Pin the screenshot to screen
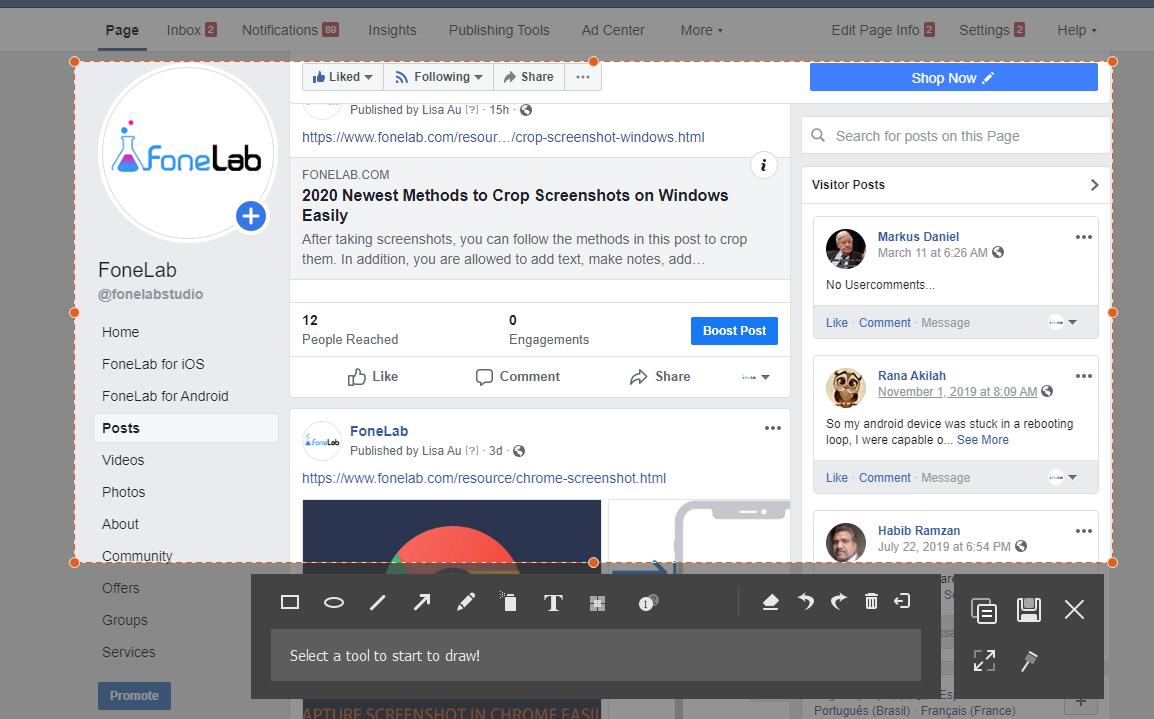 tap(1028, 661)
